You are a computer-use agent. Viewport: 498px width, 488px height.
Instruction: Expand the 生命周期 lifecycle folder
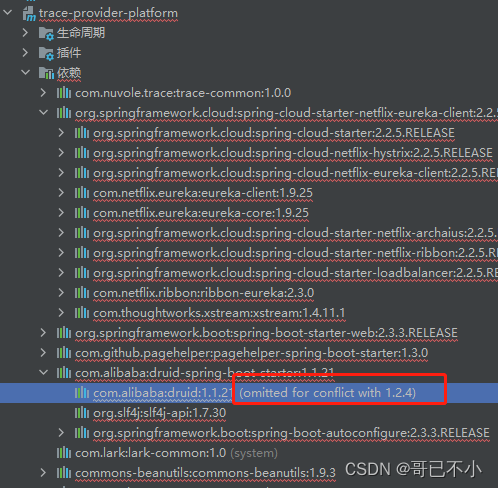[25, 33]
